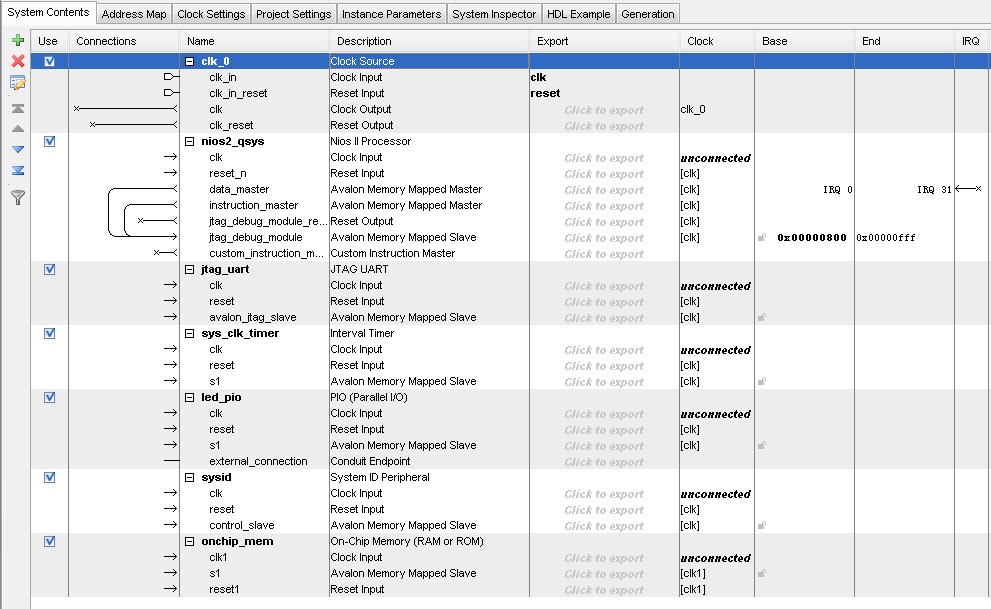The height and width of the screenshot is (609, 991).
Task: Select end address 0x00000fff
Action: coord(885,238)
